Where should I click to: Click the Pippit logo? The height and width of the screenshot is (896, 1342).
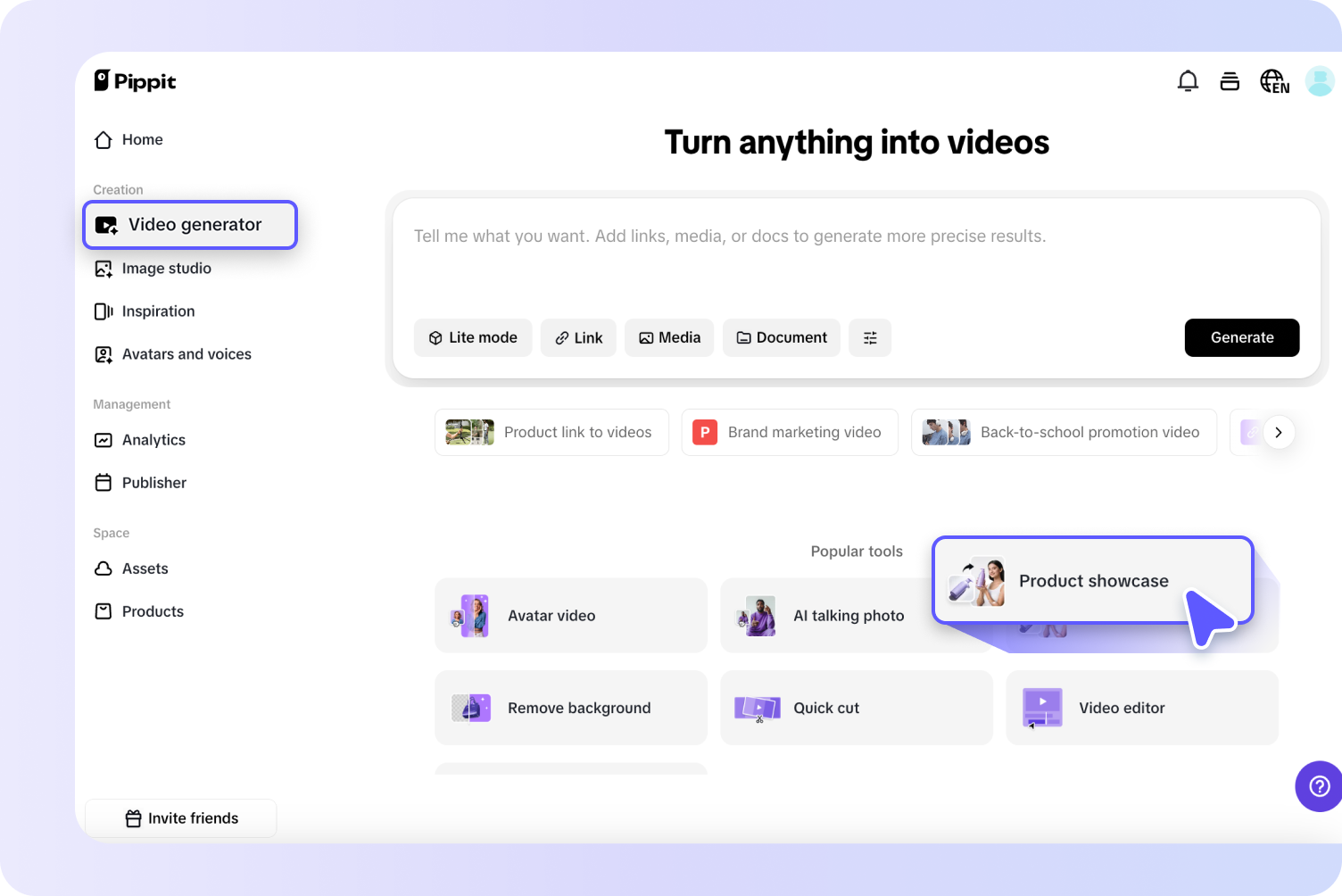135,81
